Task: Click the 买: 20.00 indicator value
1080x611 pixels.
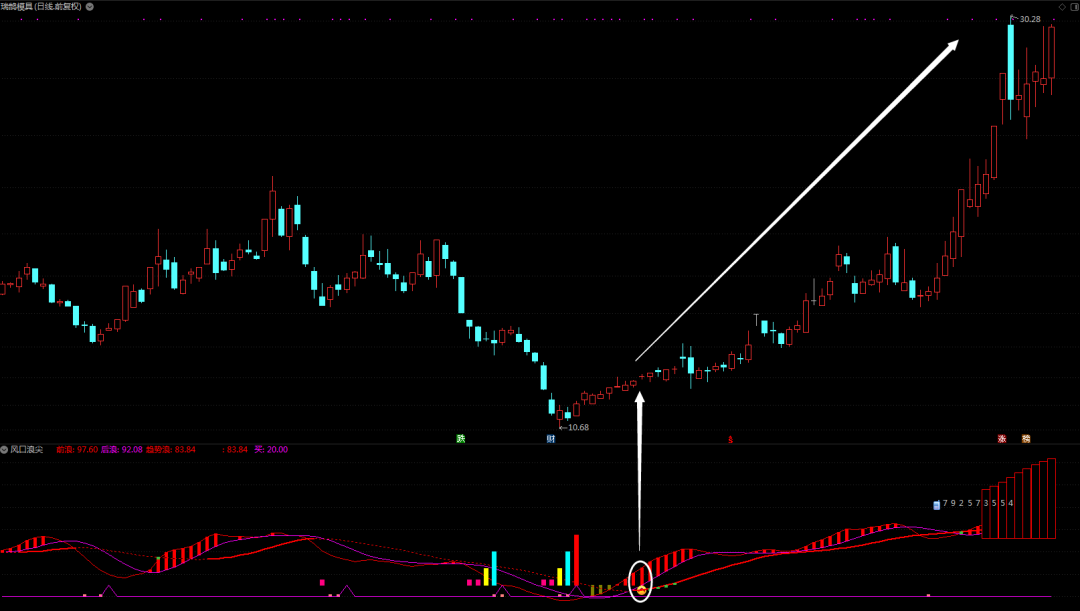Action: 271,449
